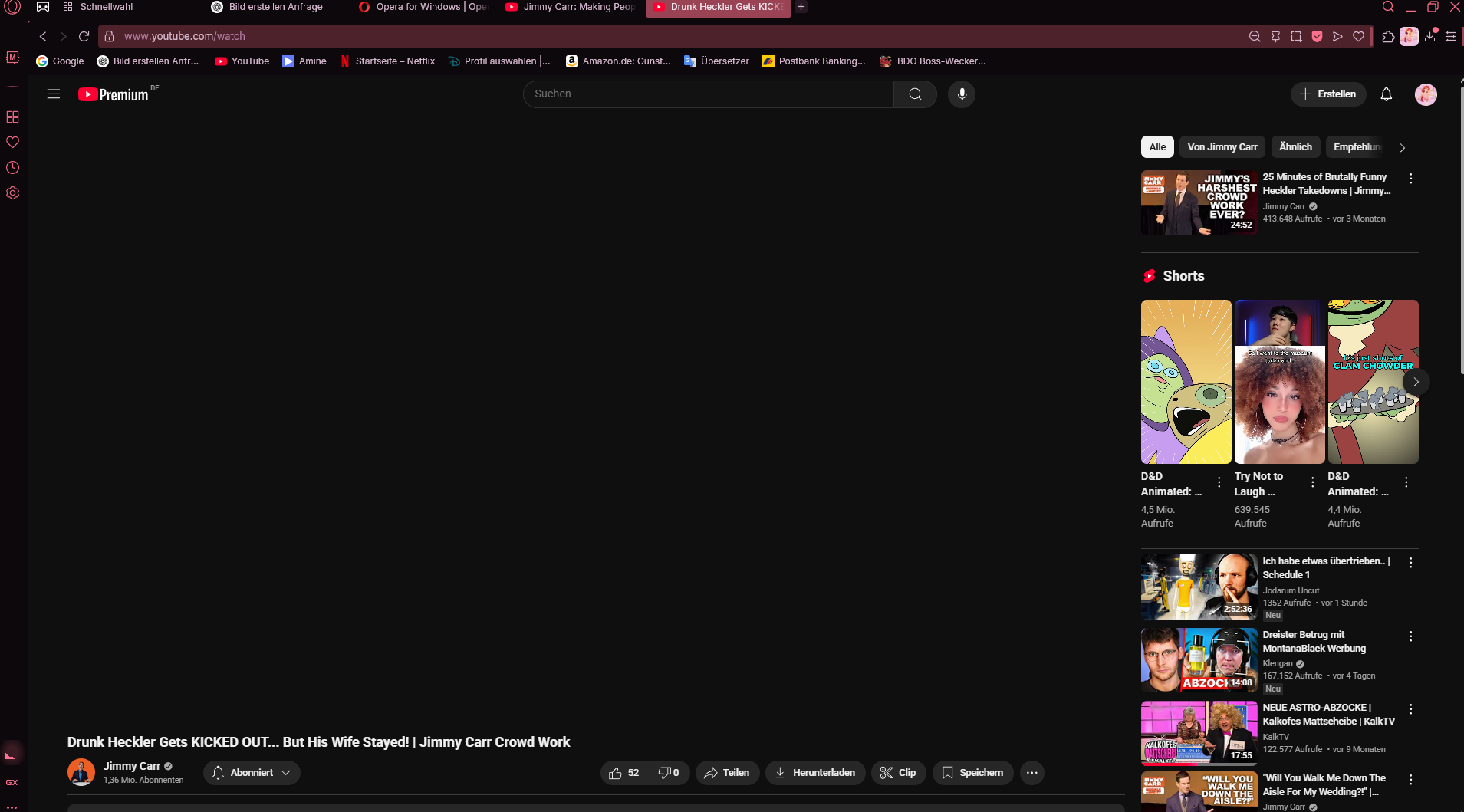The height and width of the screenshot is (812, 1464).
Task: Open the YouTube guide hamburger menu
Action: click(x=54, y=94)
